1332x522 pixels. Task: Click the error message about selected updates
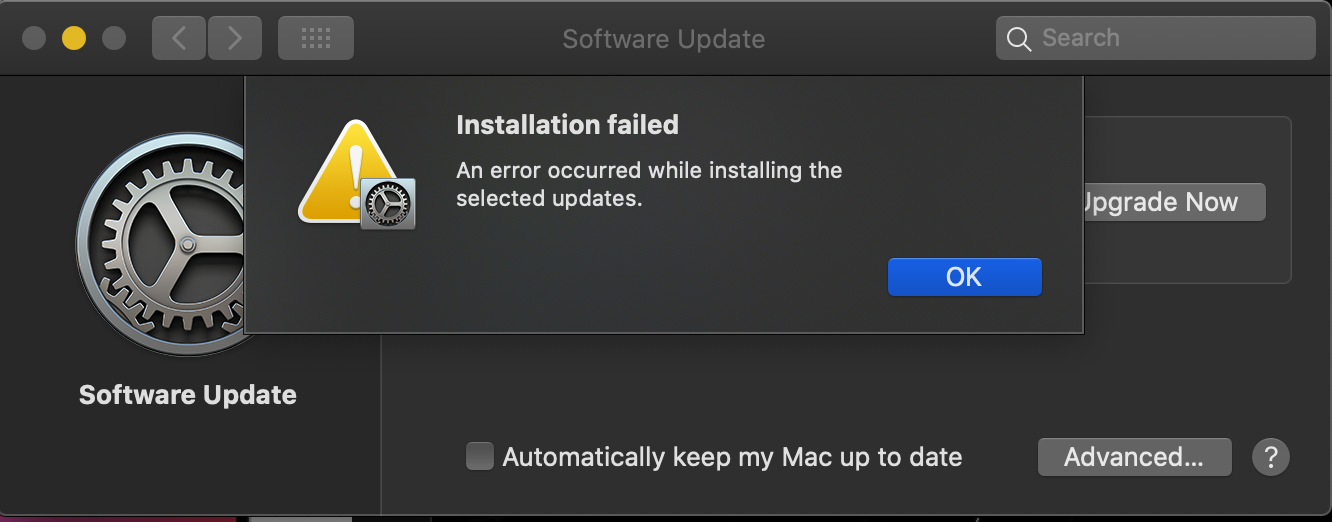click(x=649, y=184)
